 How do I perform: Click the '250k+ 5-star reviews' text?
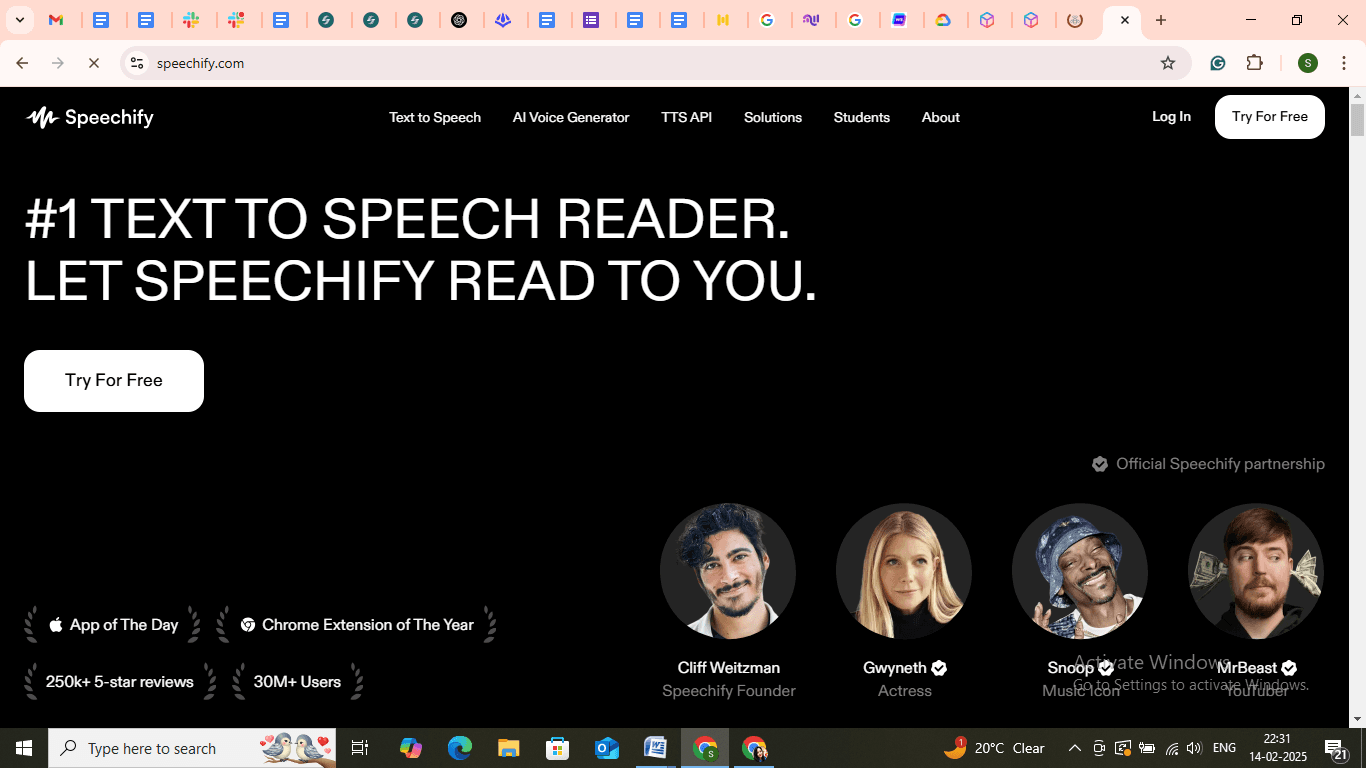pos(120,682)
